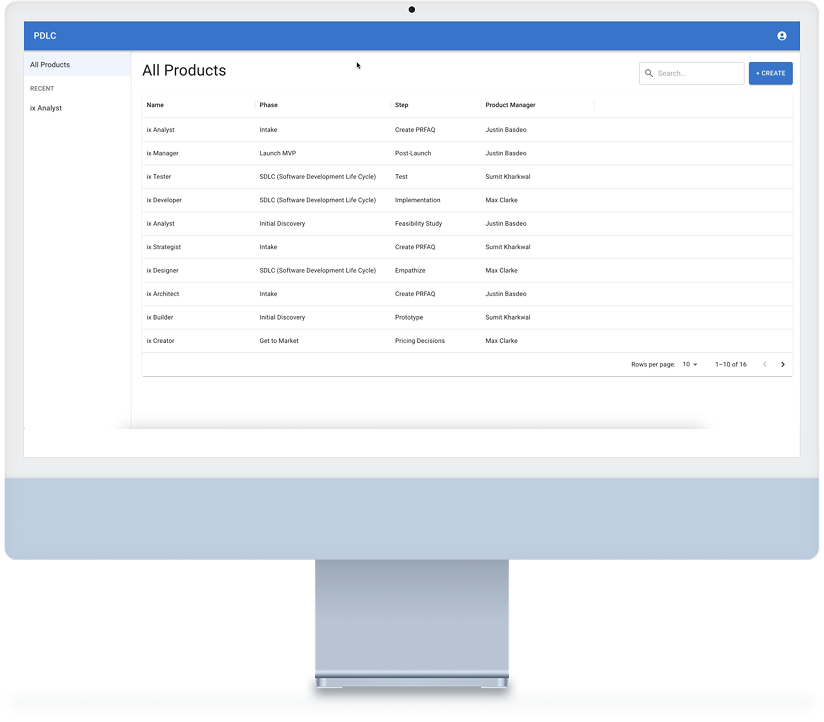Click the Create button

point(770,73)
